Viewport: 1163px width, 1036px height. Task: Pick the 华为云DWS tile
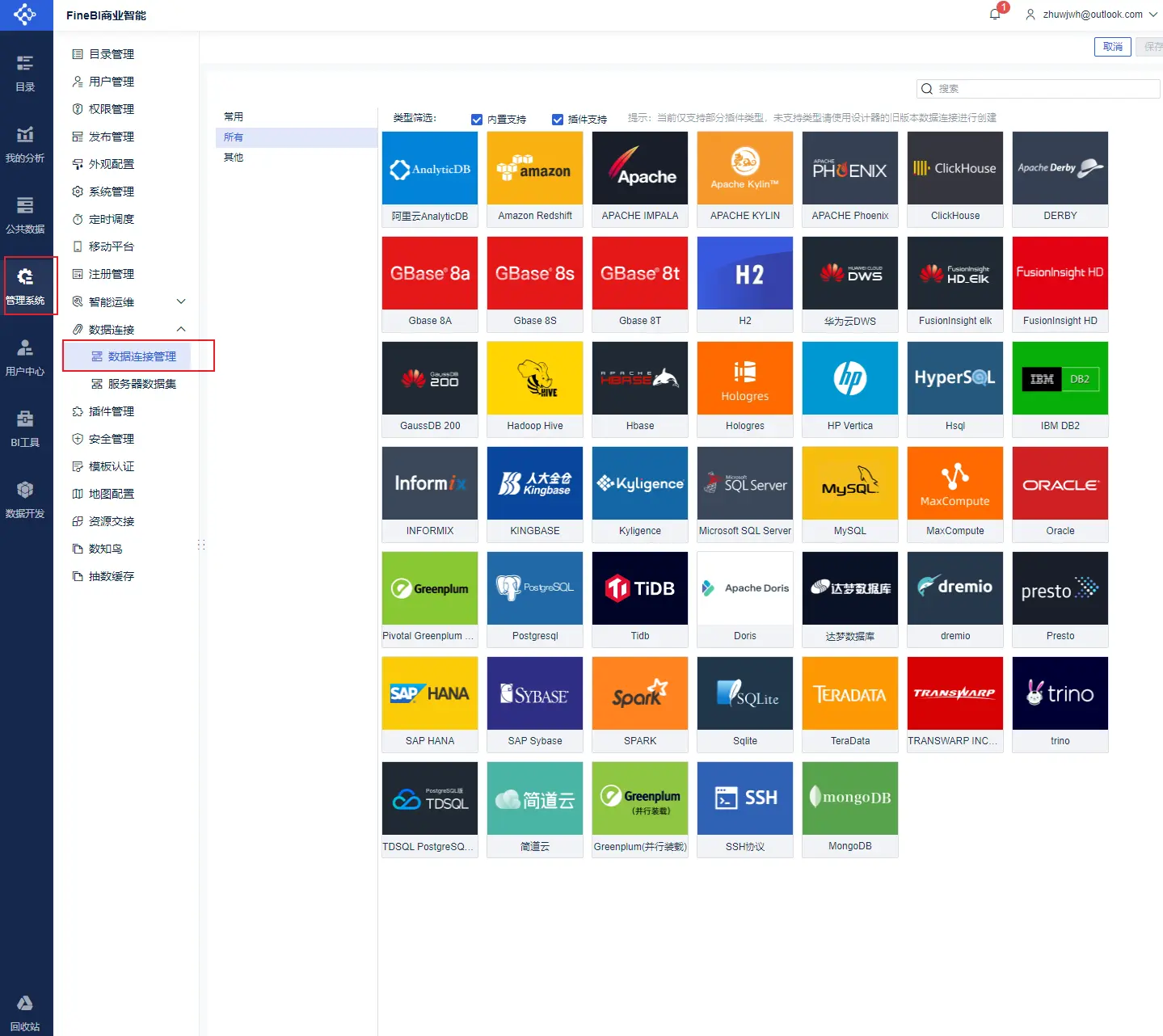tap(850, 284)
